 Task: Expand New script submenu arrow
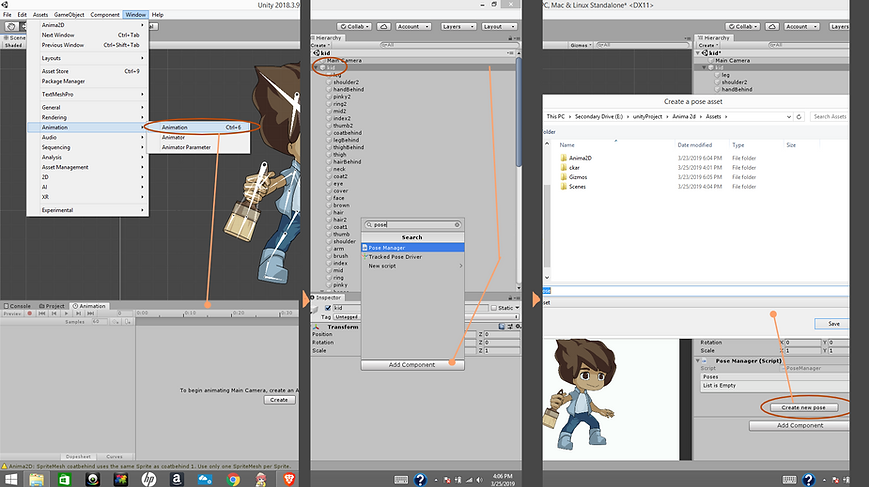(461, 266)
